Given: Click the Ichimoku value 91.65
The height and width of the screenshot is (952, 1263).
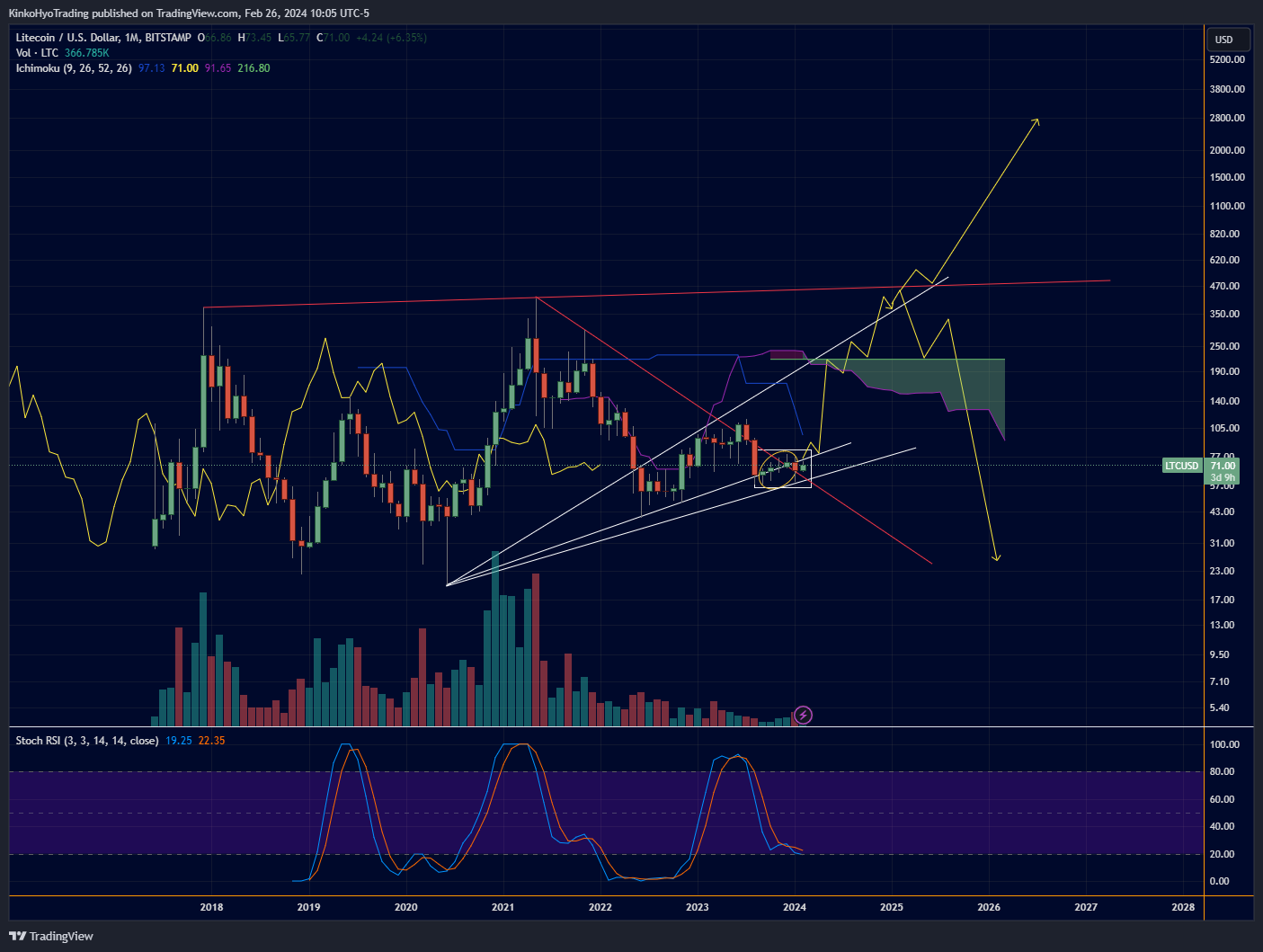Looking at the screenshot, I should click(218, 68).
